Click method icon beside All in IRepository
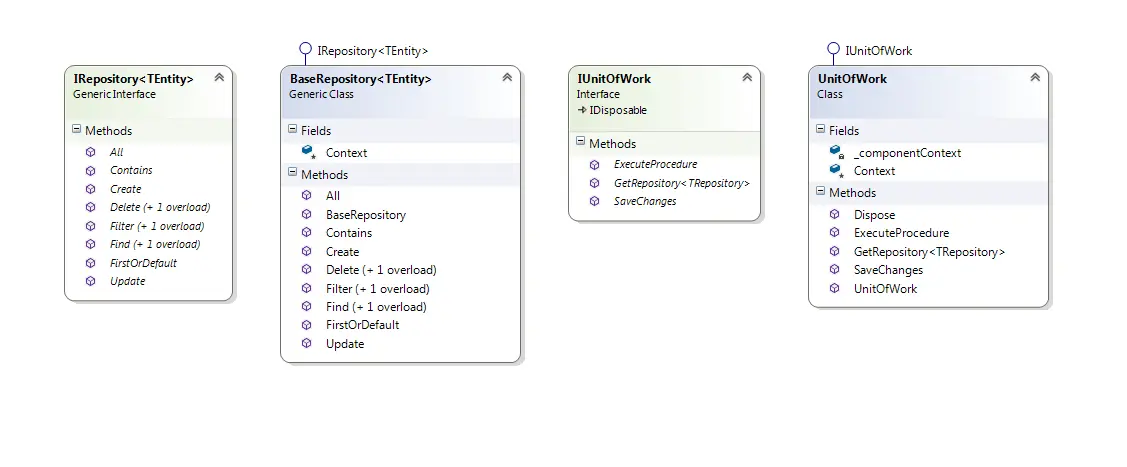 91,152
